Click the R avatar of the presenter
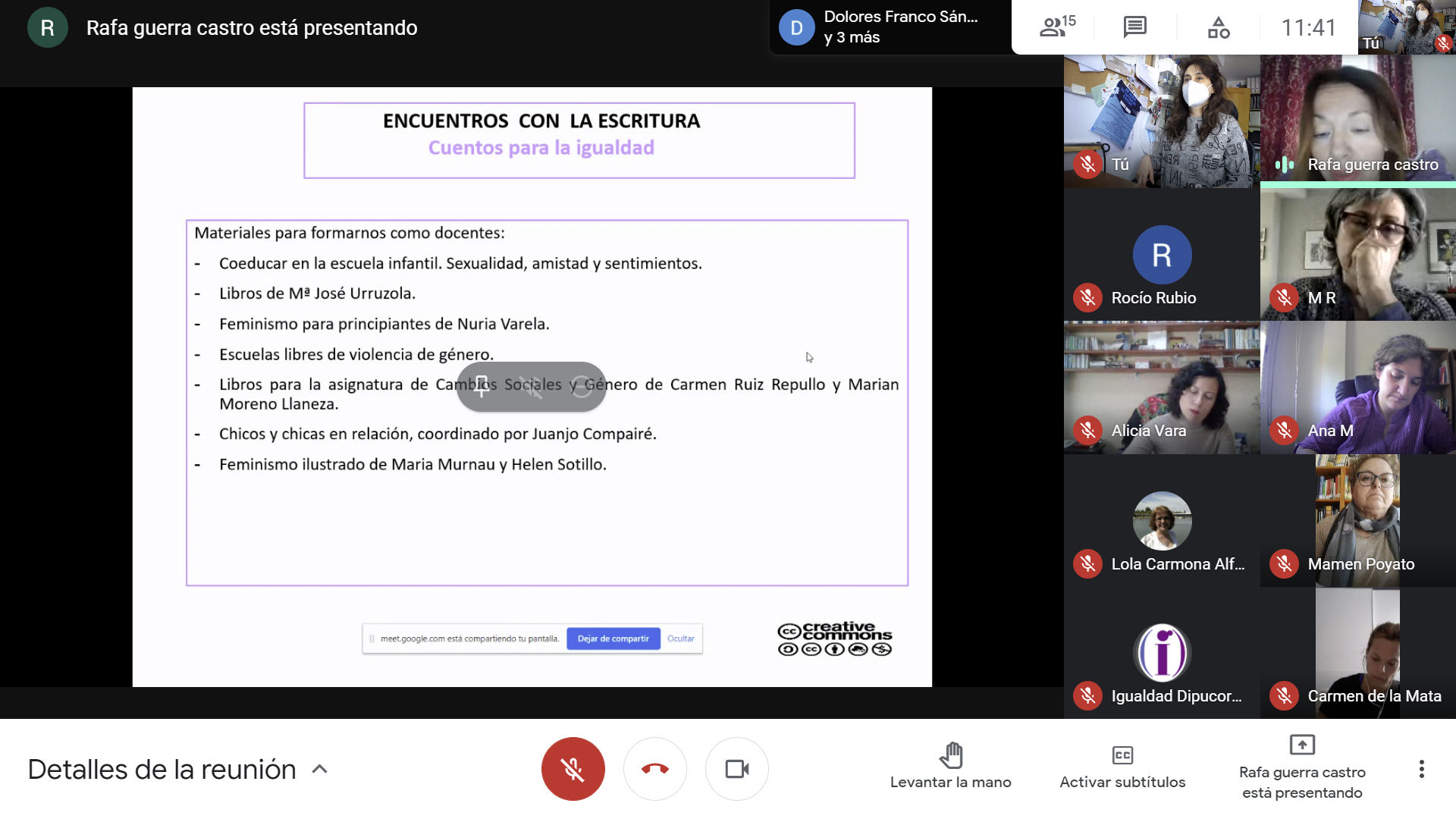The width and height of the screenshot is (1456, 819). 47,28
